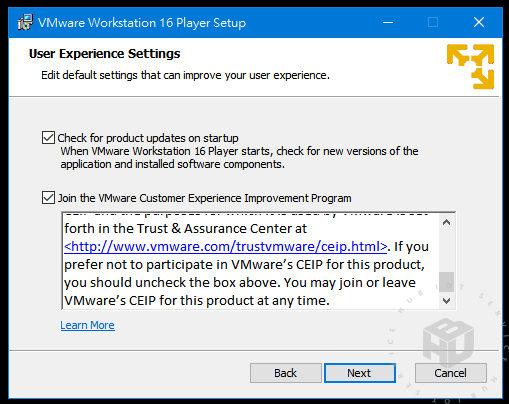Minimize the setup window

pyautogui.click(x=388, y=22)
